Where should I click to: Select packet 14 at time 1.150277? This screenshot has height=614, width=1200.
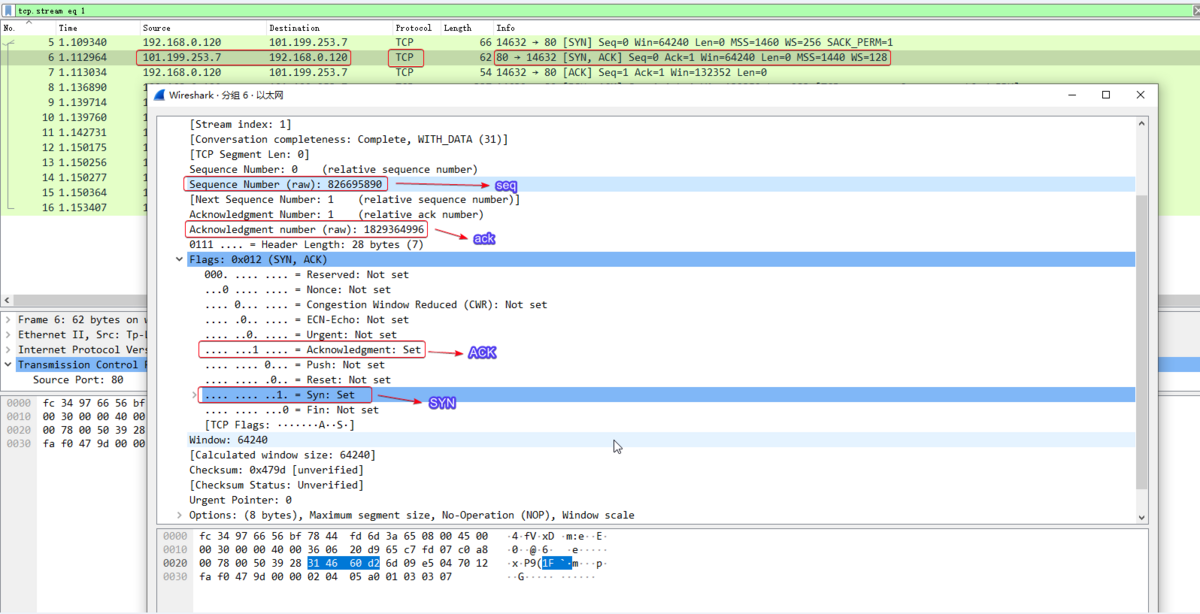76,178
